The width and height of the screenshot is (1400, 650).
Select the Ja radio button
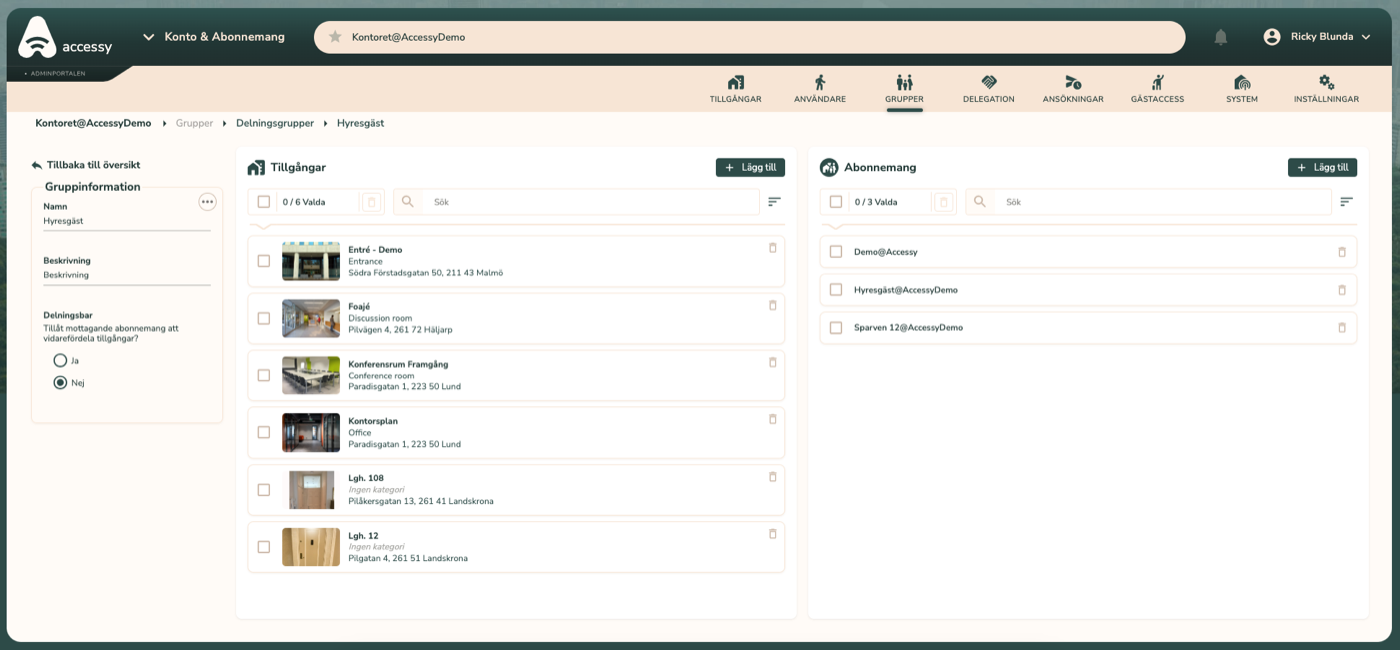(60, 360)
